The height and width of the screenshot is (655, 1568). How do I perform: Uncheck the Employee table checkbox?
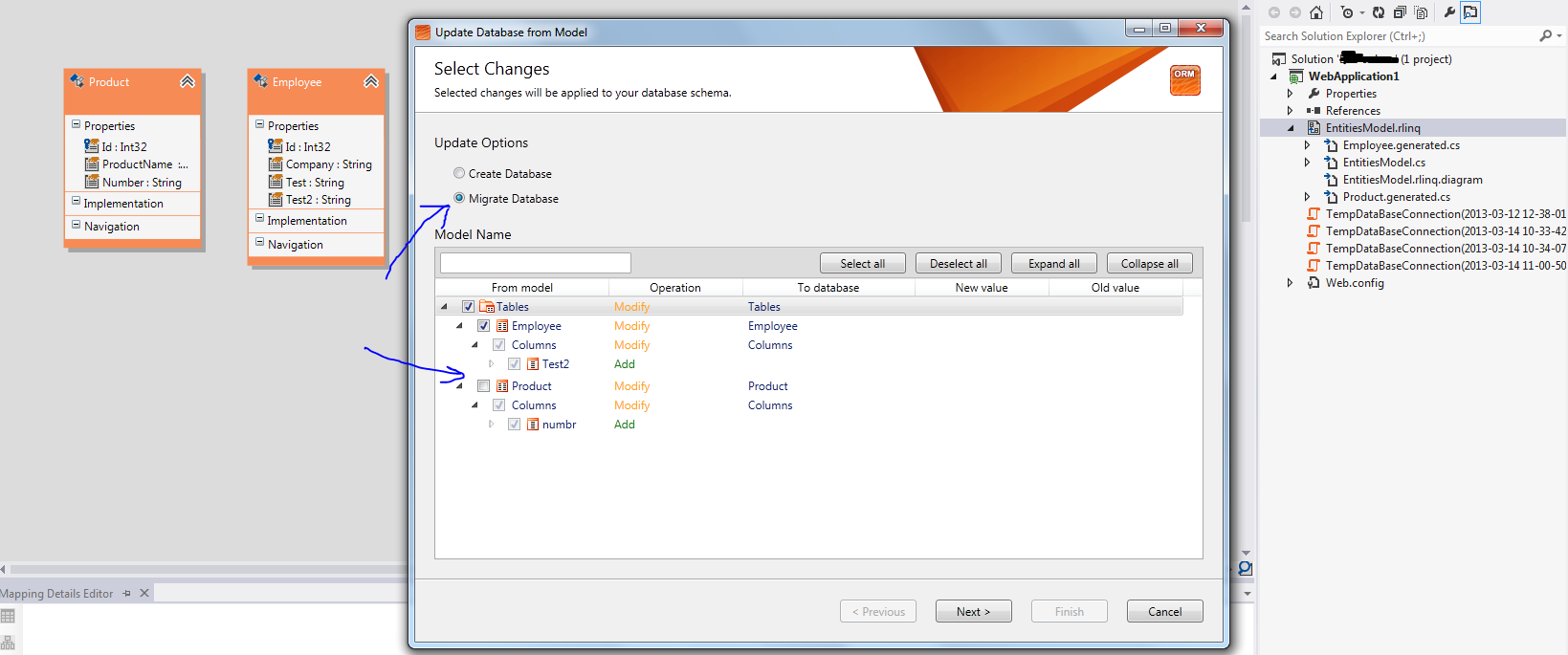click(x=483, y=326)
